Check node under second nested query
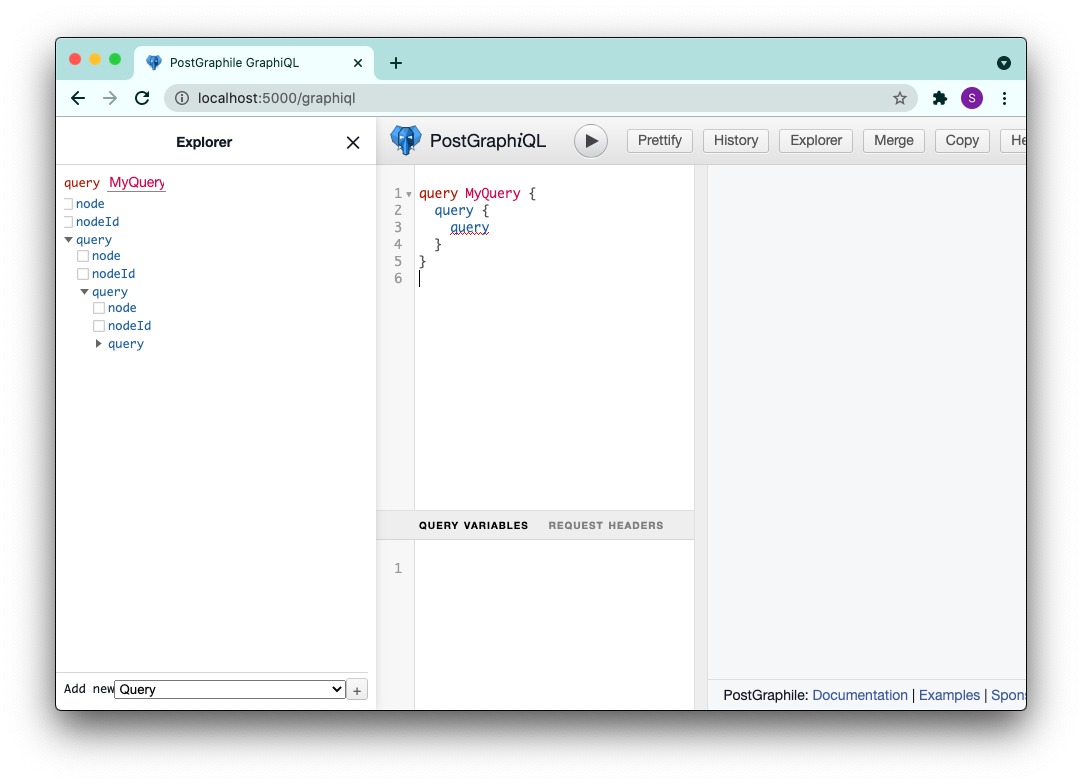 click(99, 308)
